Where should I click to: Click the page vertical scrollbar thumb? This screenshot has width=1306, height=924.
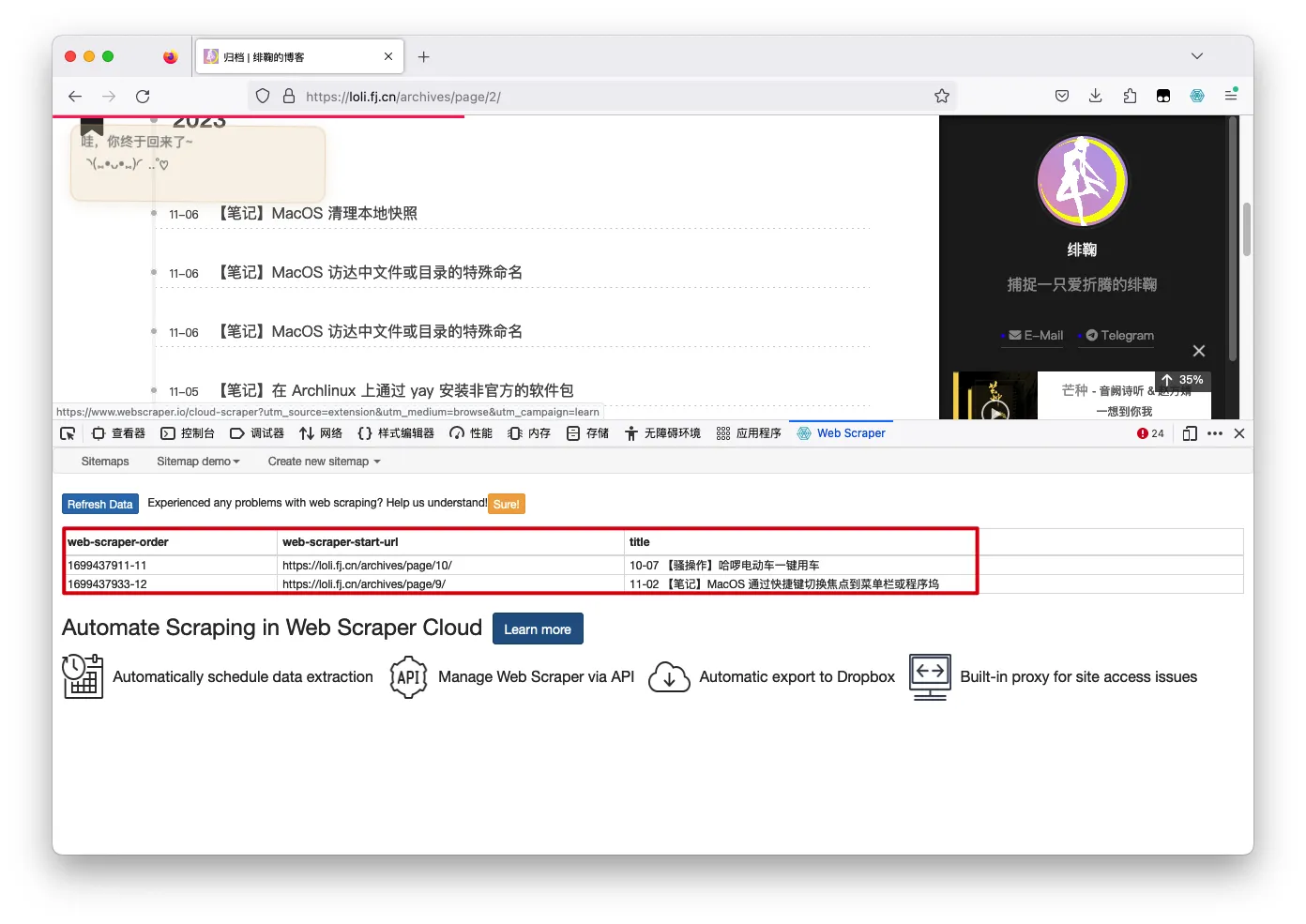tap(1247, 230)
